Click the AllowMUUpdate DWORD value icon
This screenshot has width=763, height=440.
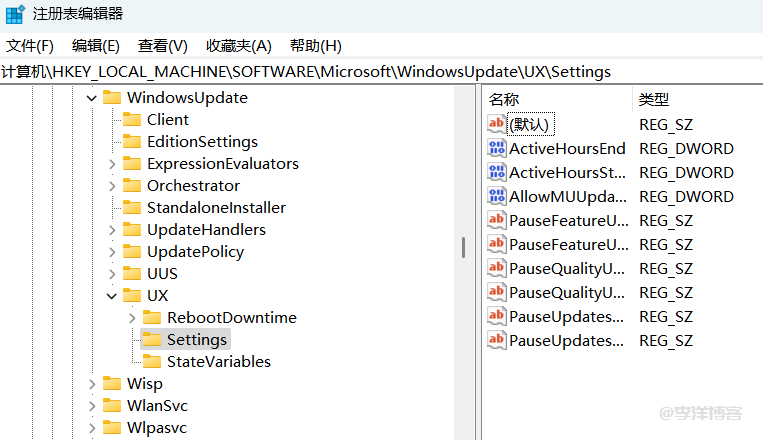(x=497, y=196)
